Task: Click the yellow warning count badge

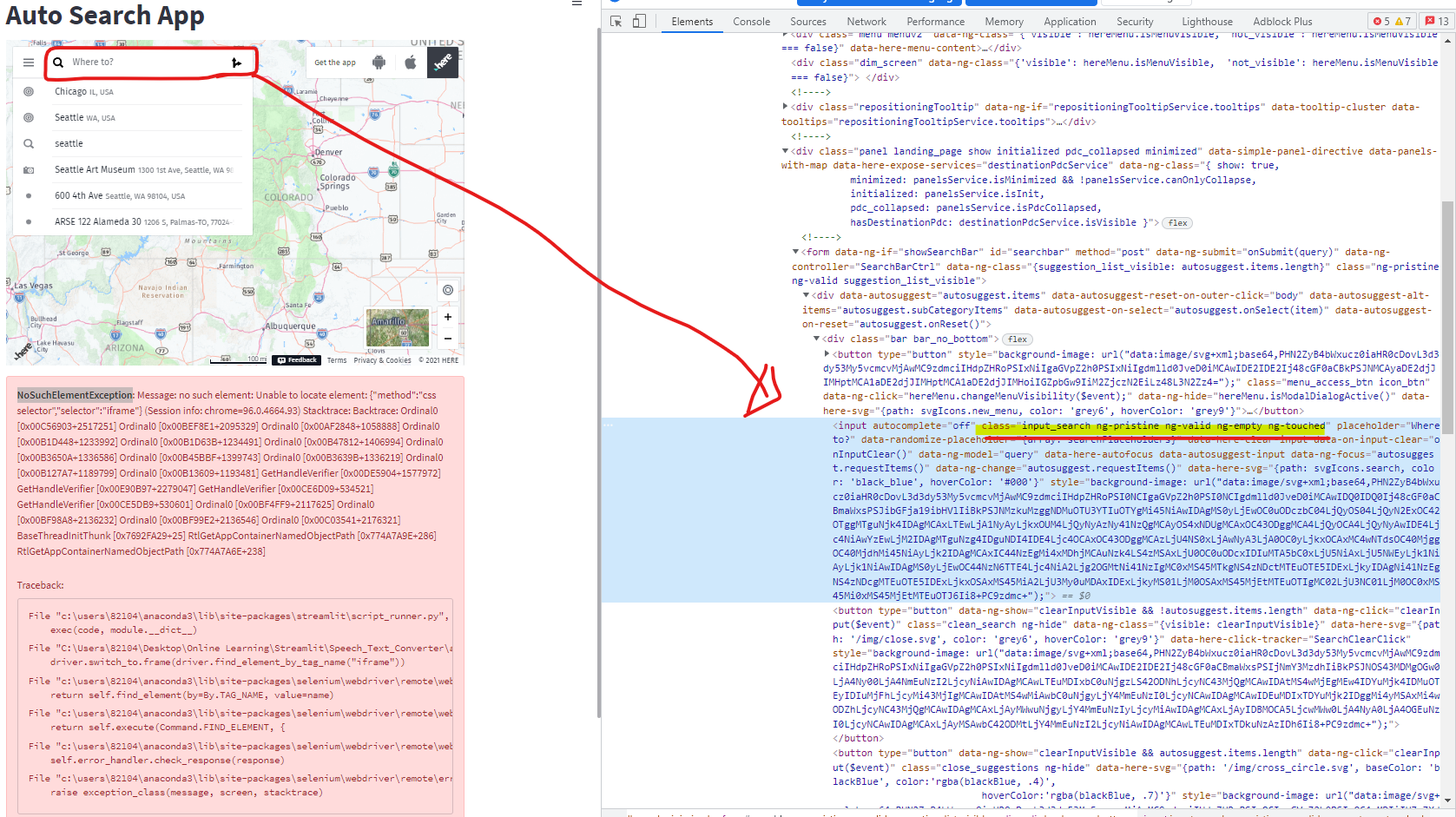Action: (x=1403, y=22)
